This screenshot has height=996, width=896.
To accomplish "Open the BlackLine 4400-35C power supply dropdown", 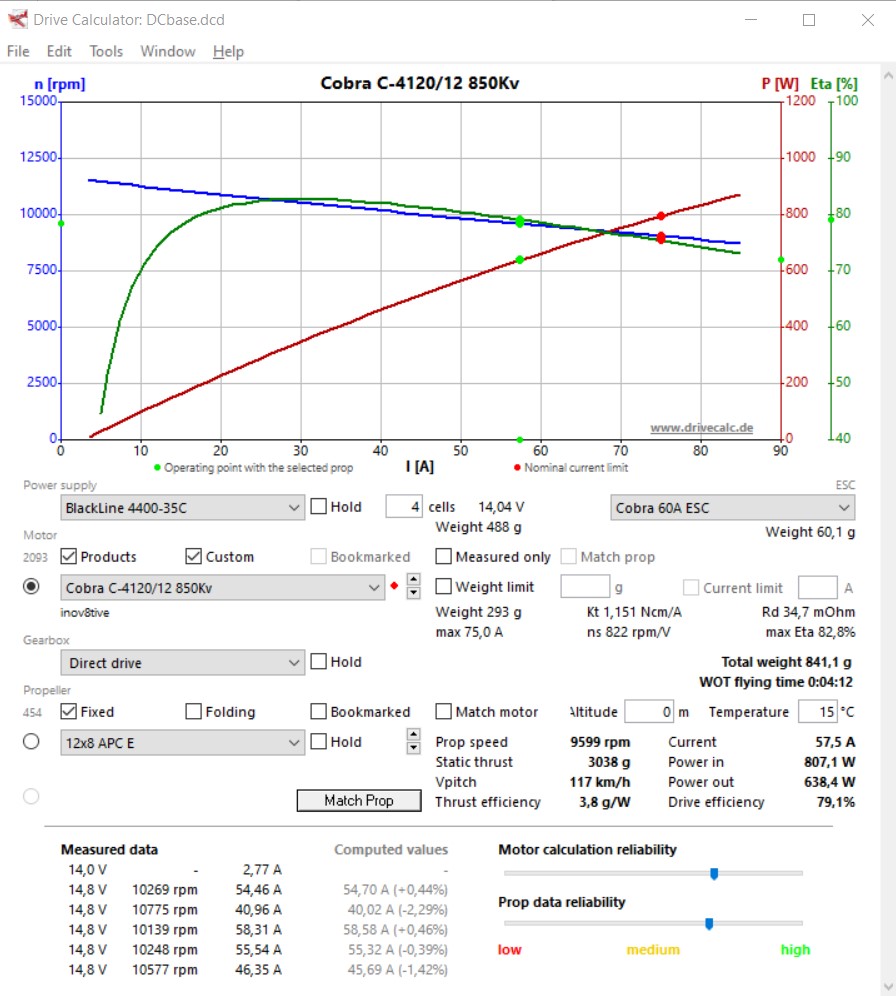I will [x=182, y=508].
